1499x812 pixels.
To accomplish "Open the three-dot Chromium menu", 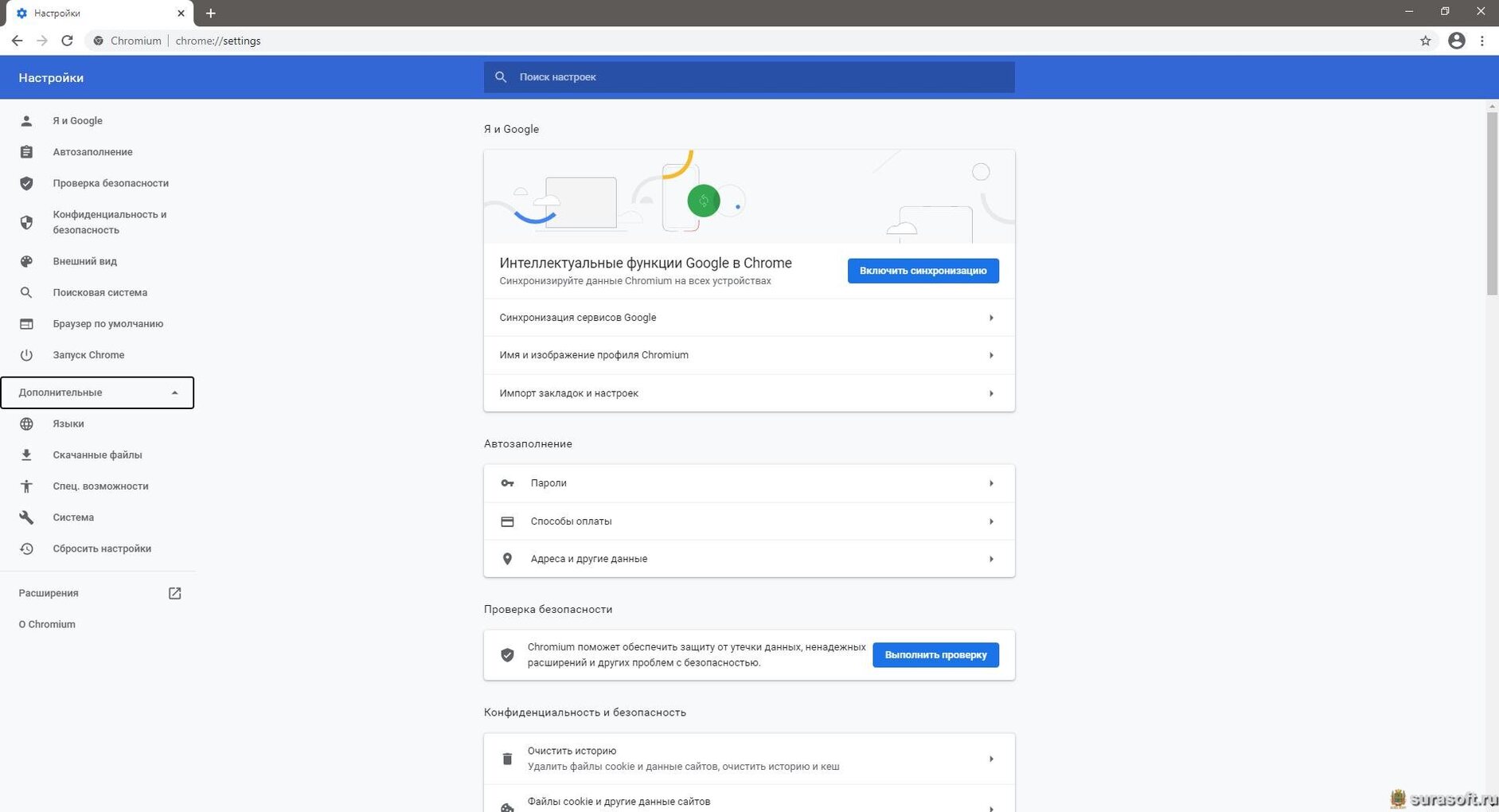I will 1481,41.
